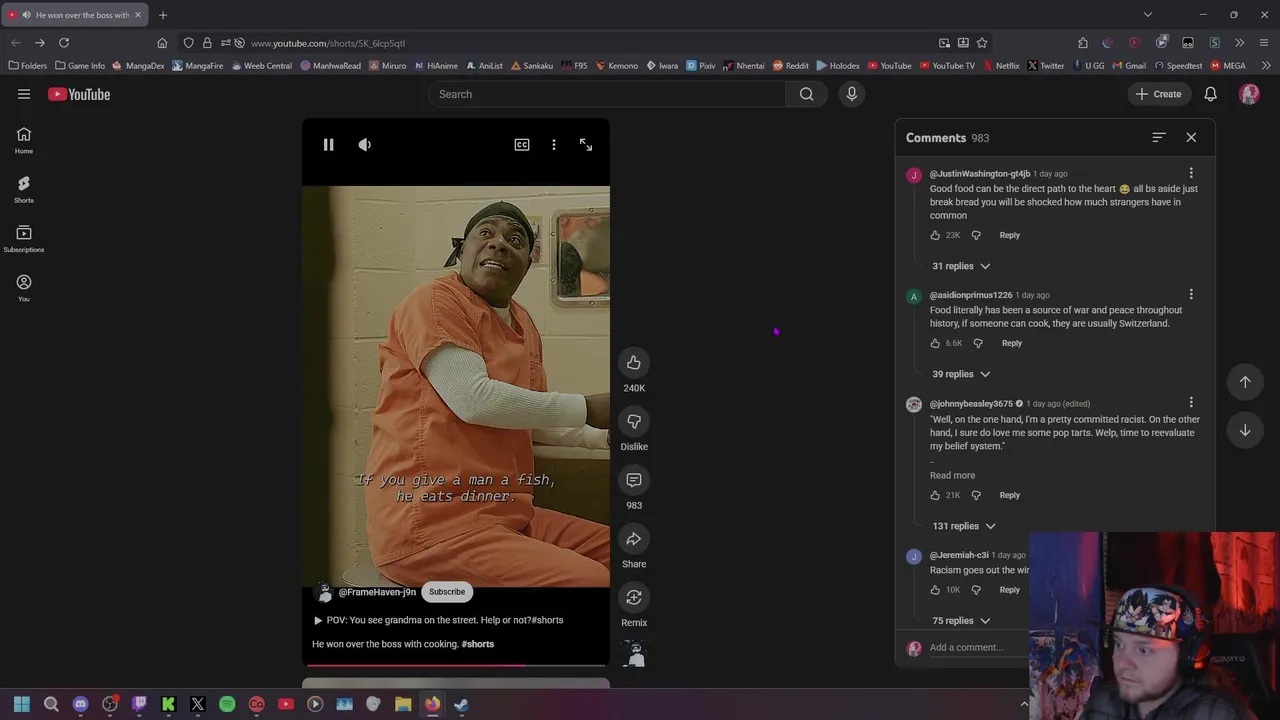1280x720 pixels.
Task: Open the POV grandma related video link
Action: pos(439,620)
